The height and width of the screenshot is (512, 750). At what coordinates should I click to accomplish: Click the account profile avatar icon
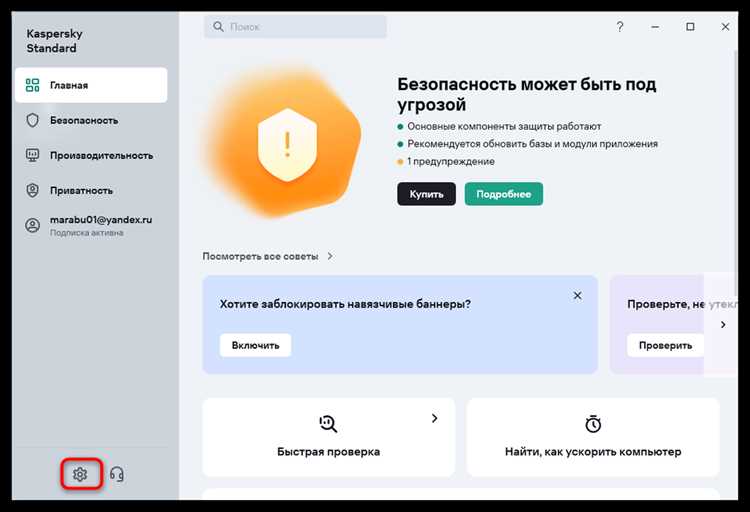(x=33, y=225)
